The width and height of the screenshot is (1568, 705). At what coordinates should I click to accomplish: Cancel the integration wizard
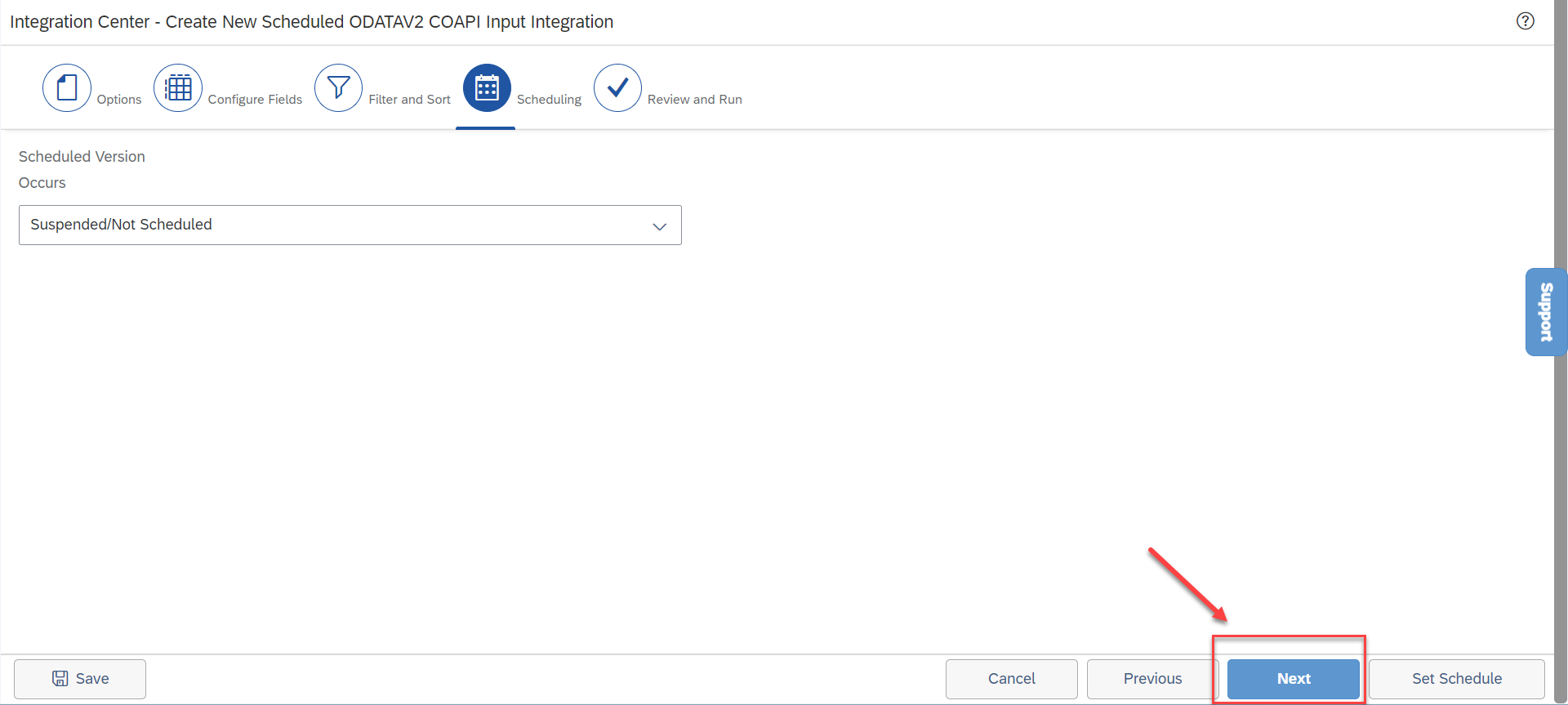1012,679
